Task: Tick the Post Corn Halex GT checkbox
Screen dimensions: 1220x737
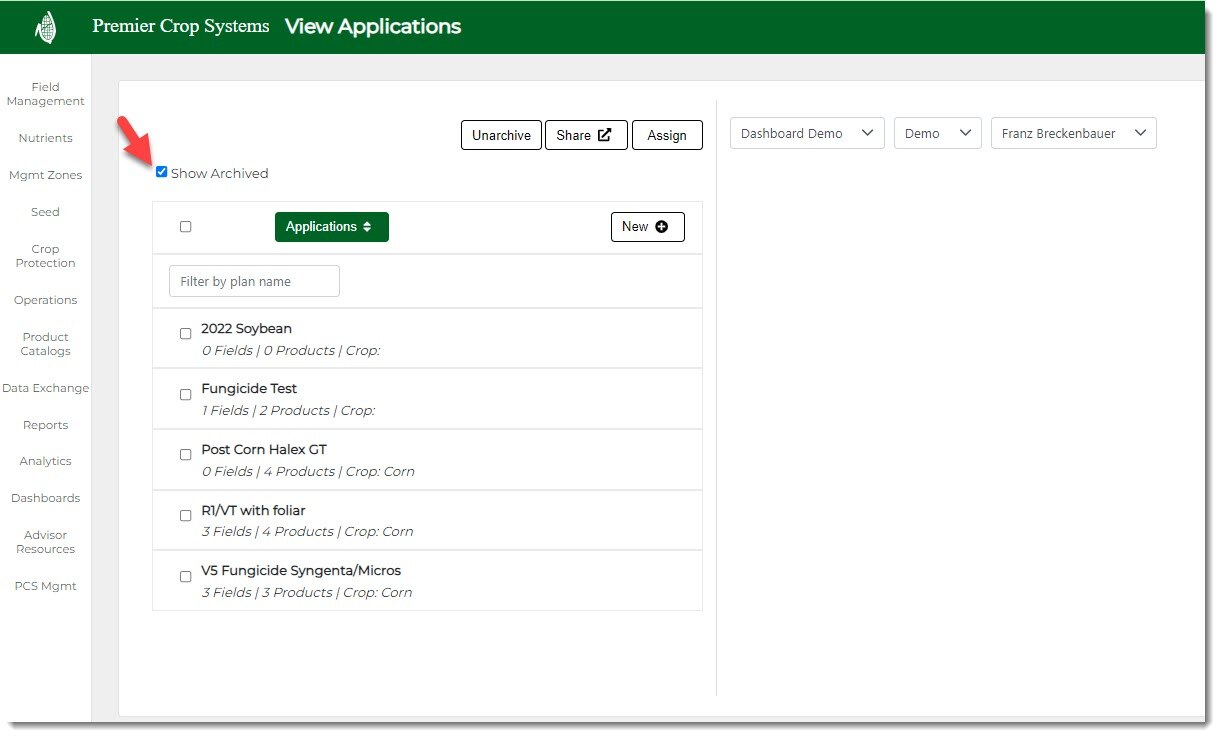Action: (185, 455)
